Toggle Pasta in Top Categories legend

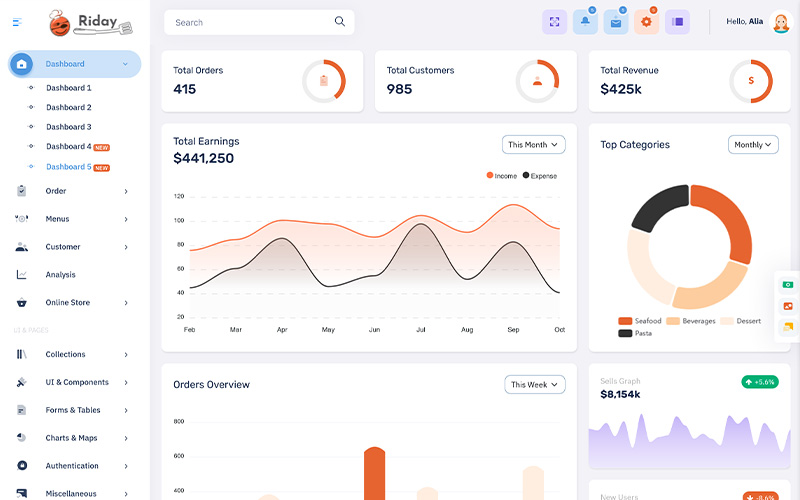click(635, 333)
